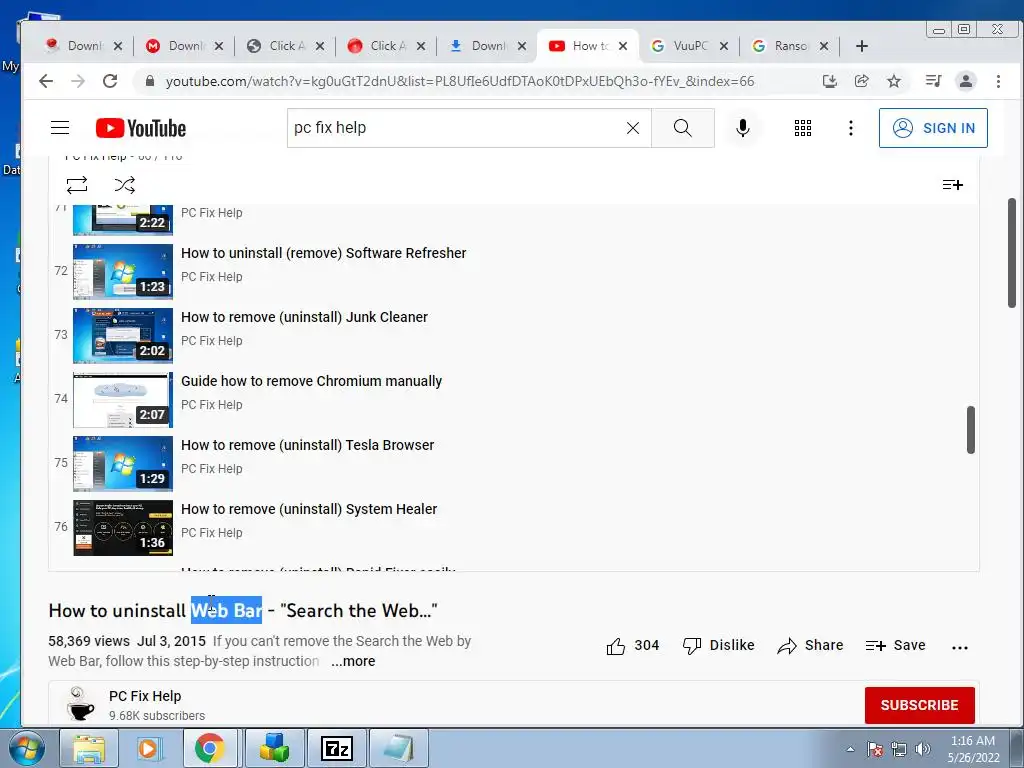The image size is (1024, 768).
Task: Show hidden tray icons arrow
Action: 850,749
